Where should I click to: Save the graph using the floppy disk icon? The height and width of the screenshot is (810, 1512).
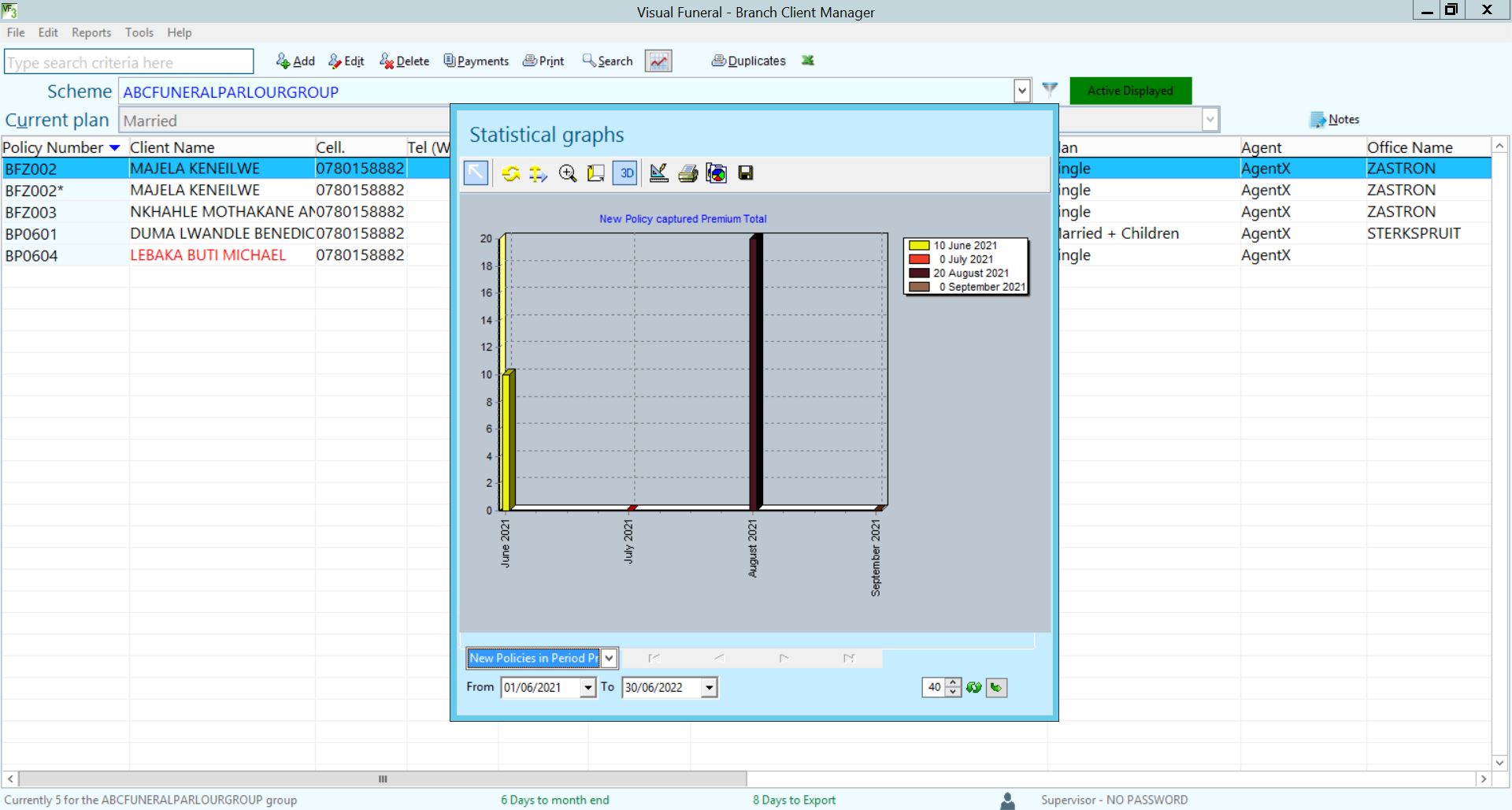746,173
